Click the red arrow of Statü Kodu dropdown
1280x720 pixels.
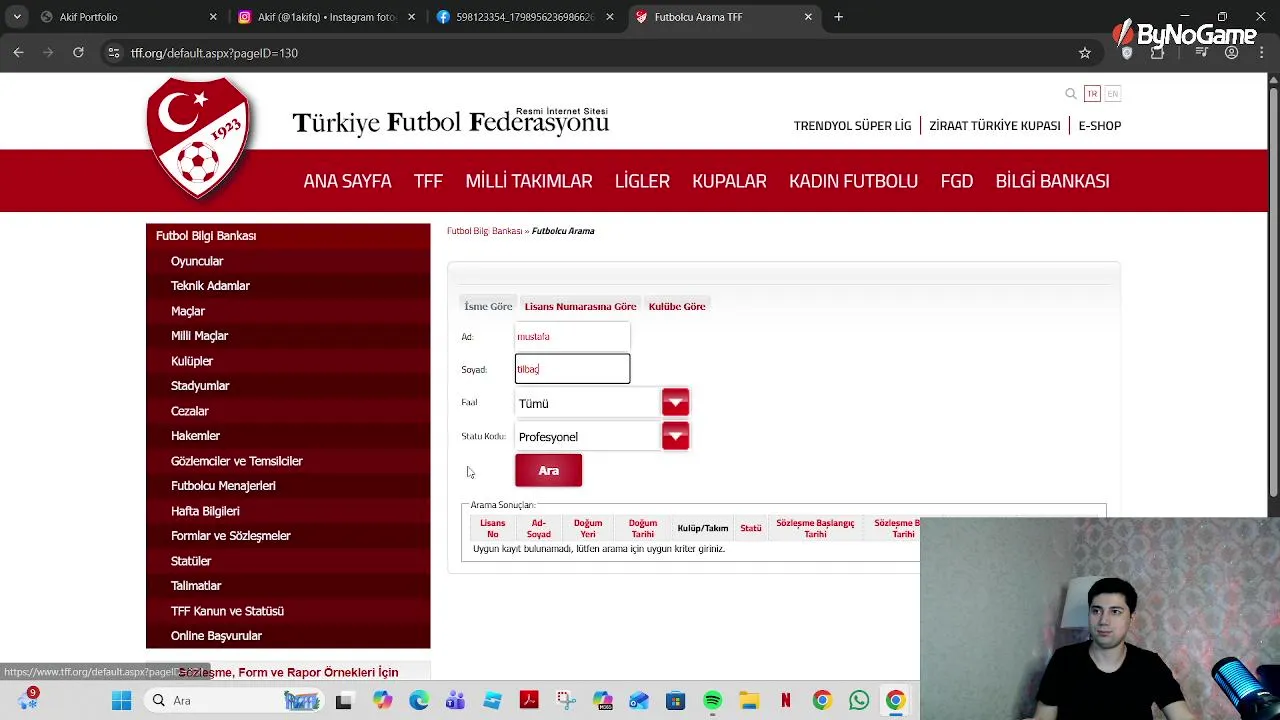675,436
